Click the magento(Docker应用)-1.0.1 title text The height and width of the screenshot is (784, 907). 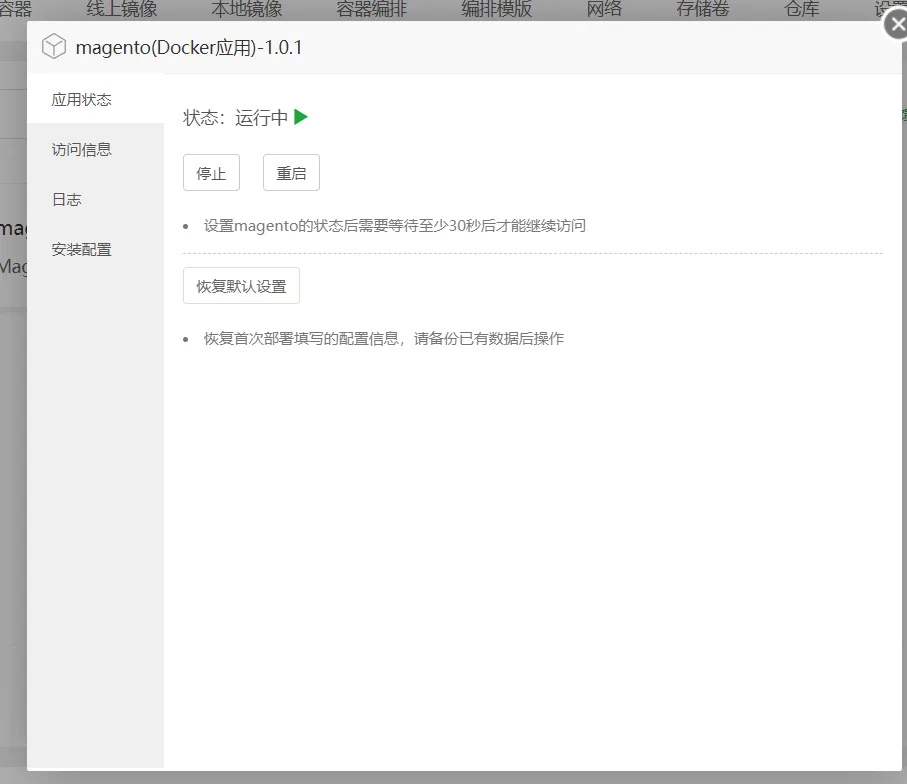pyautogui.click(x=189, y=47)
